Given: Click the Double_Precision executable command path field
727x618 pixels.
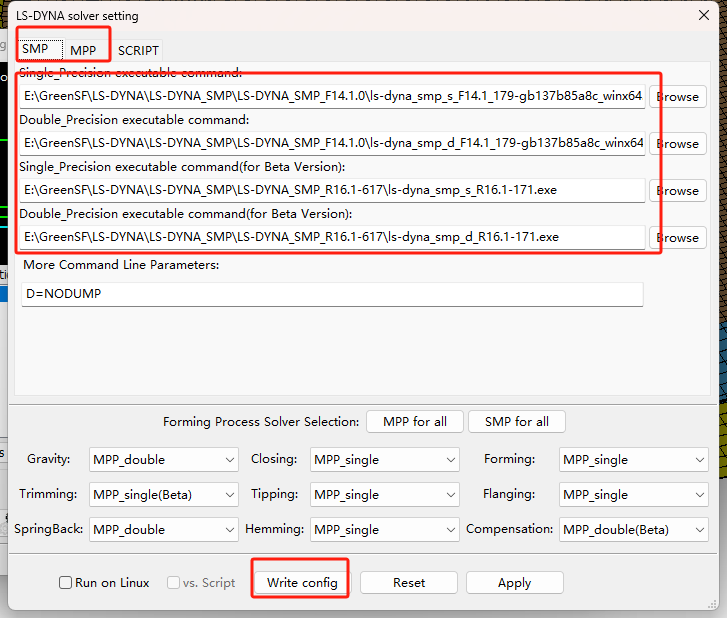Looking at the screenshot, I should 333,143.
